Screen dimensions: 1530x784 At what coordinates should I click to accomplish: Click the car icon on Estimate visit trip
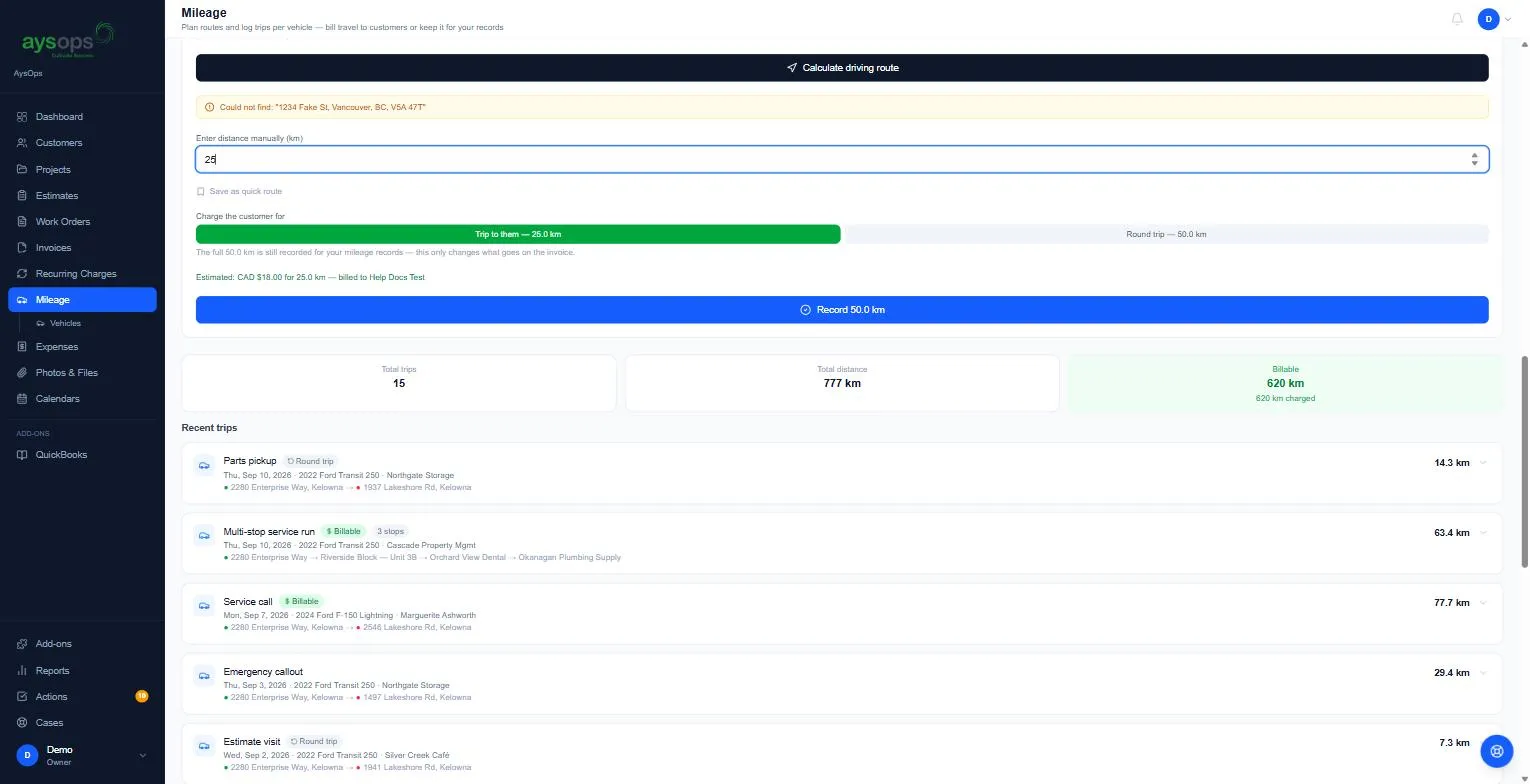[204, 745]
